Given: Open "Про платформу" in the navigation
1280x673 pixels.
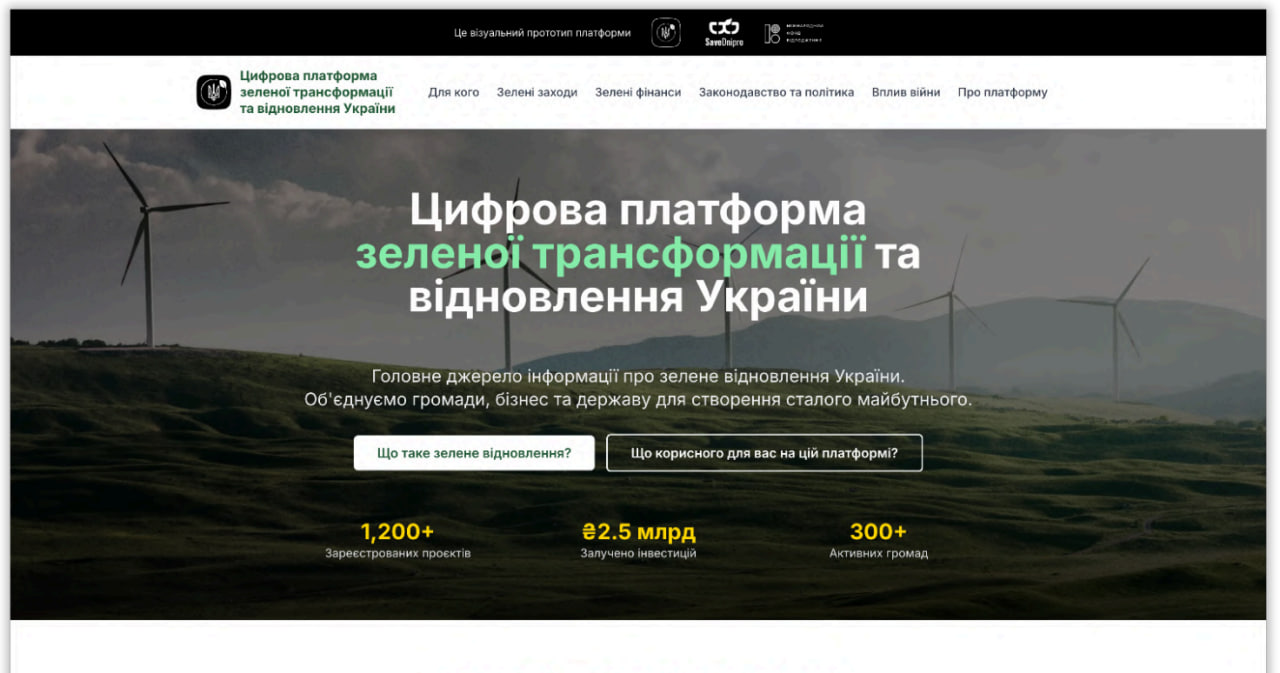Looking at the screenshot, I should 1002,92.
